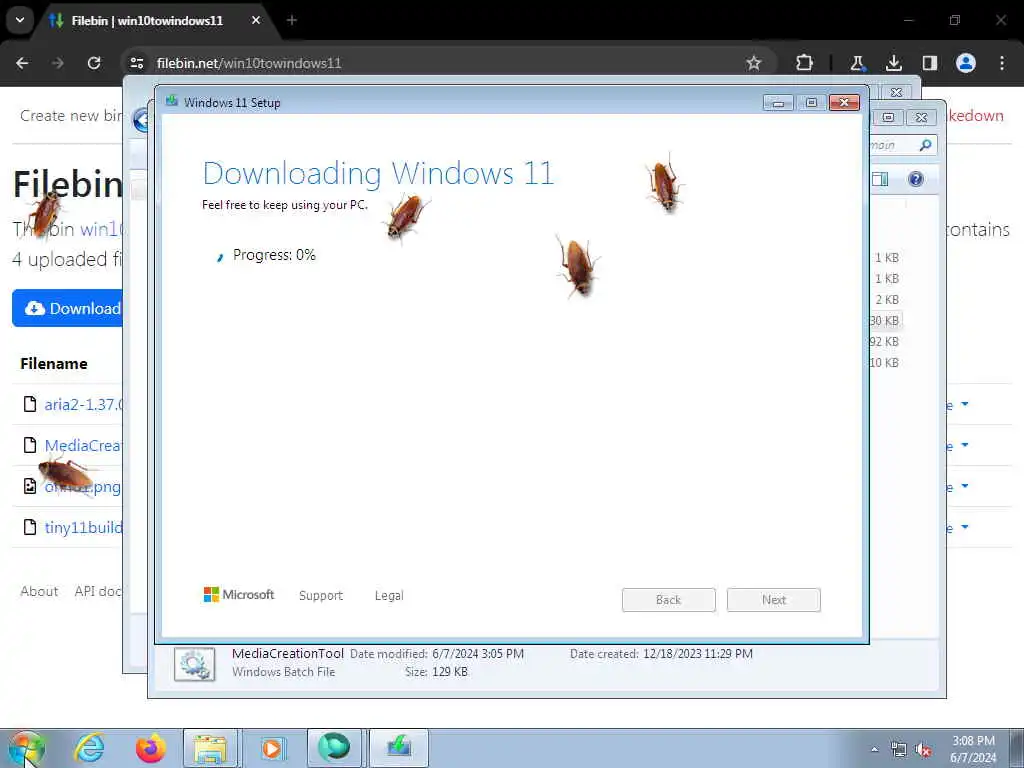
Task: Launch Internet Explorer from taskbar
Action: tap(89, 748)
